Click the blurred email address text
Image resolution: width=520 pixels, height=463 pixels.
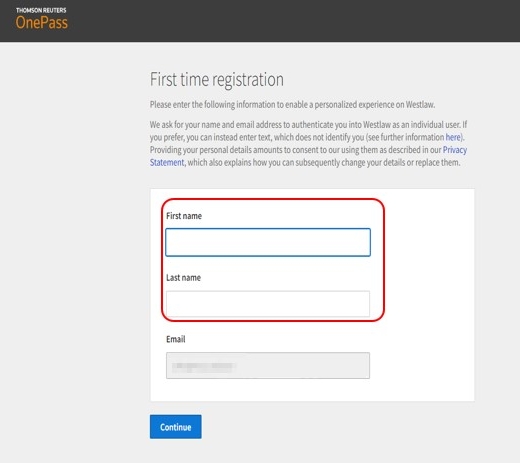tap(204, 366)
